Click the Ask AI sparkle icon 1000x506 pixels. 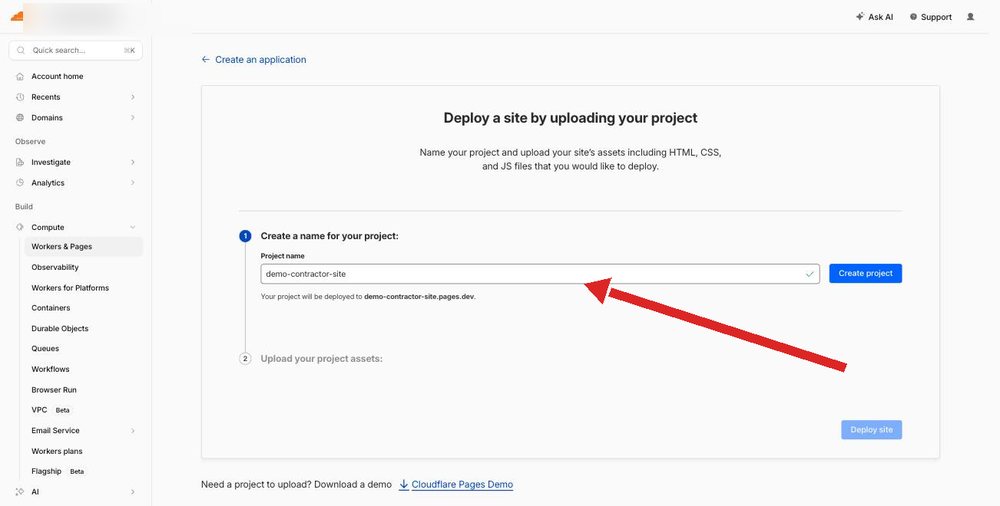860,17
